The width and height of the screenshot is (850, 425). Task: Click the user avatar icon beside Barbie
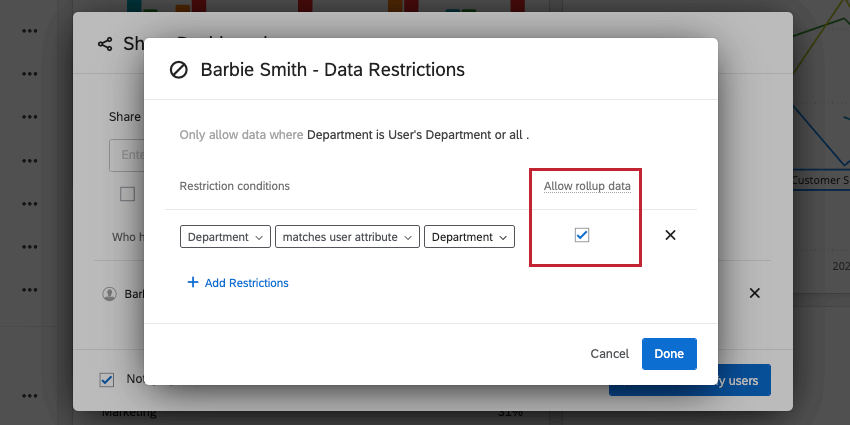tap(110, 294)
